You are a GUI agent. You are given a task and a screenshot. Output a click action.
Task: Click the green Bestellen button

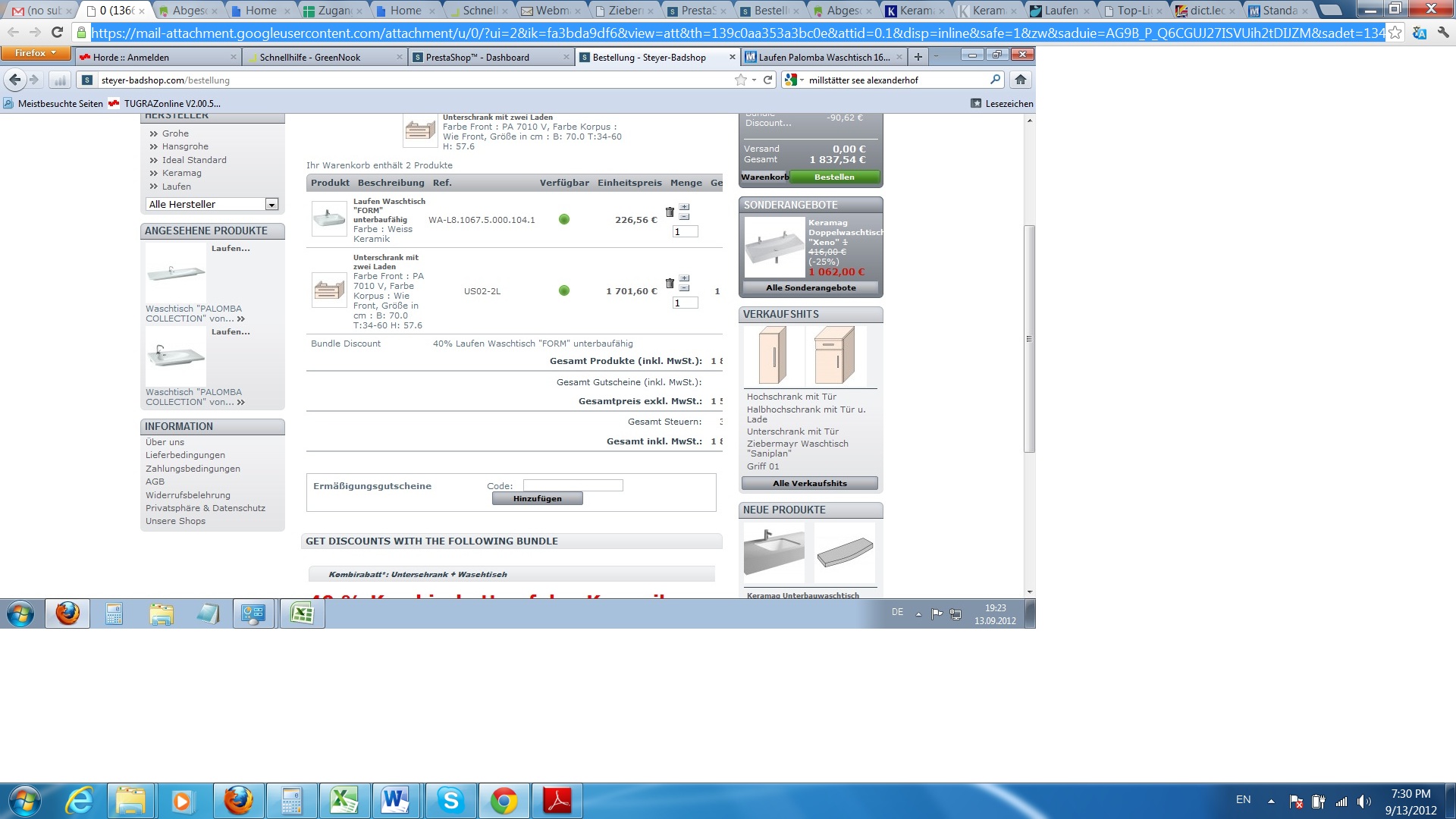click(x=834, y=177)
